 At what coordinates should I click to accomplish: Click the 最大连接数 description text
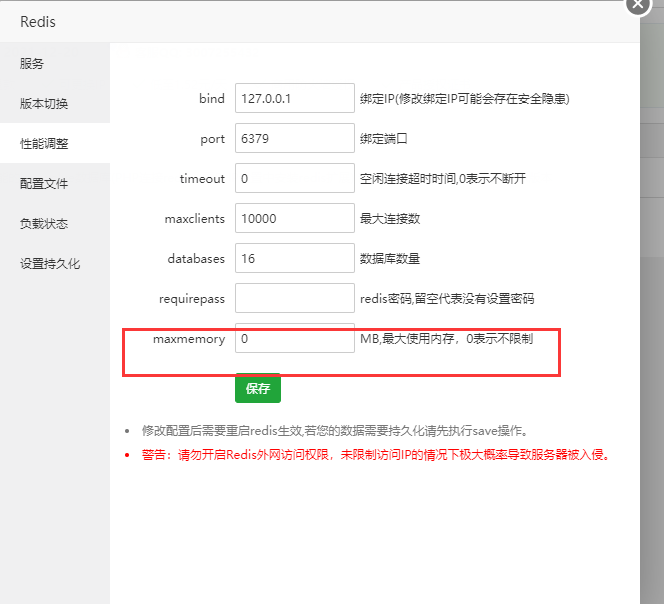[390, 219]
